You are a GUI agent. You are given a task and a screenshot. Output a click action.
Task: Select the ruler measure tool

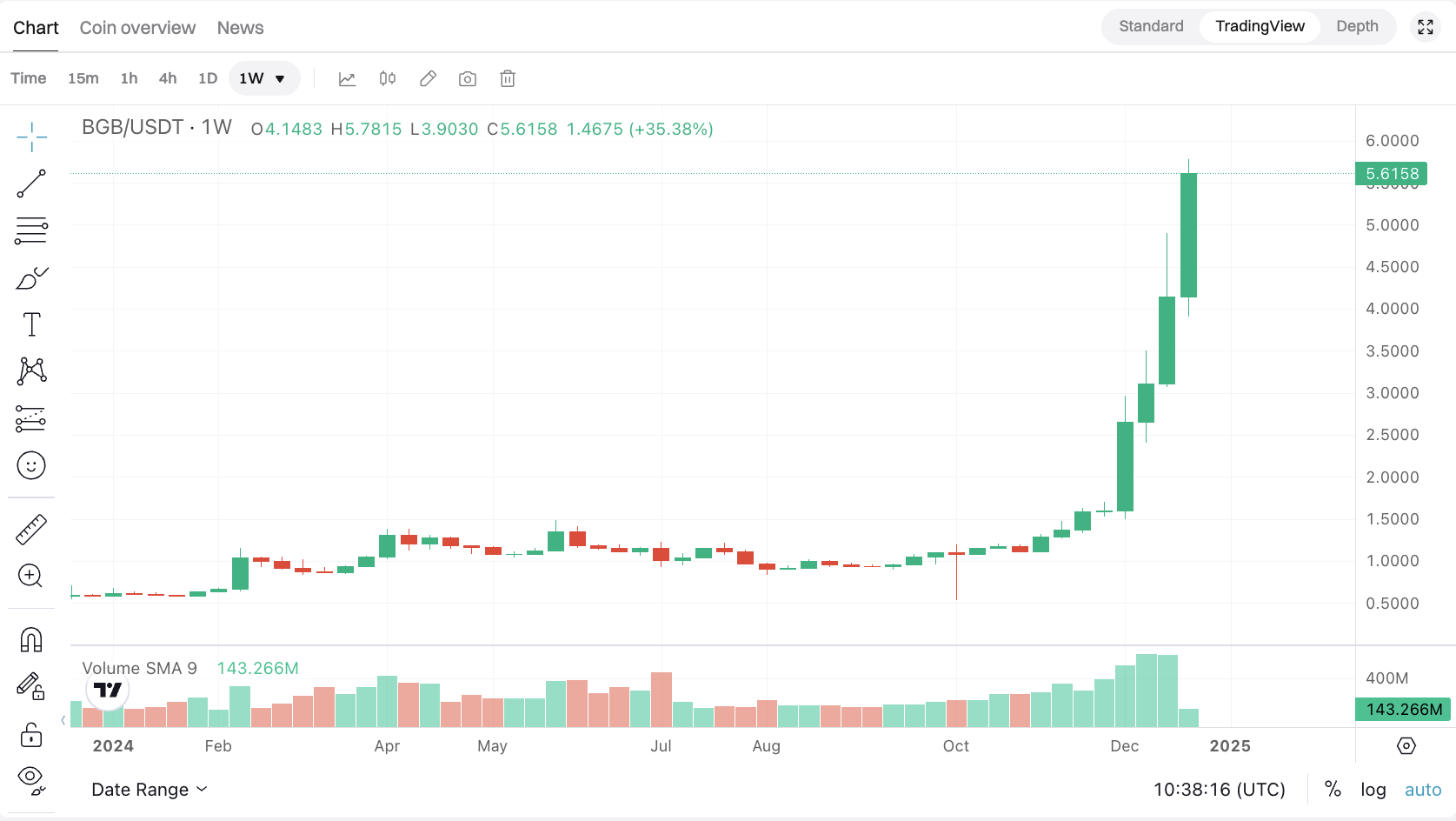pos(31,529)
